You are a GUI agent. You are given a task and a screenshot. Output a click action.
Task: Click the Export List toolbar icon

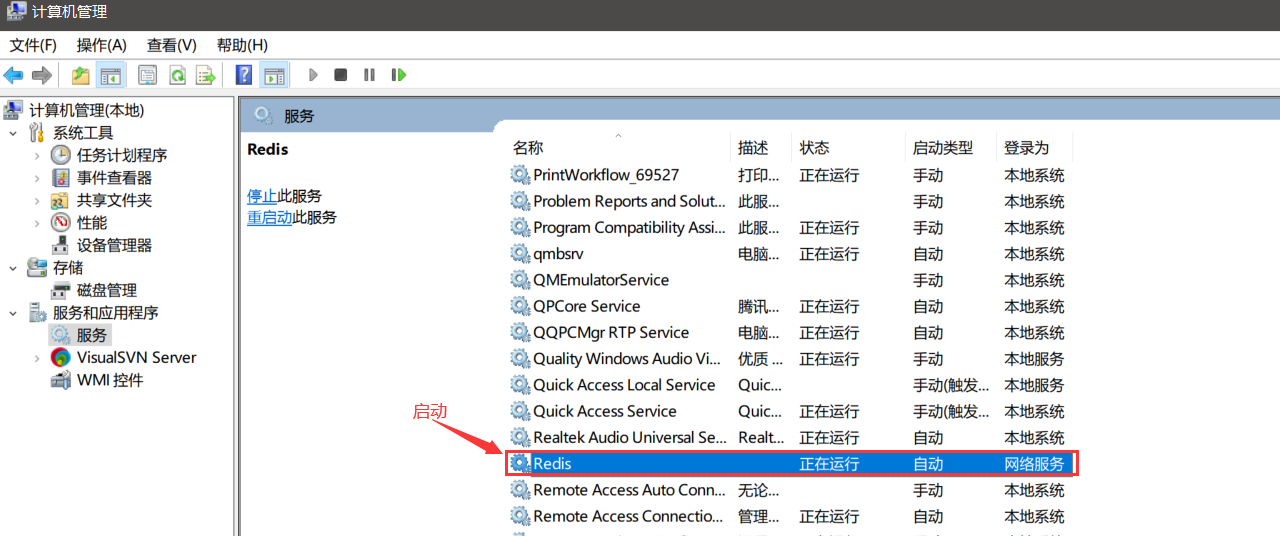[206, 75]
